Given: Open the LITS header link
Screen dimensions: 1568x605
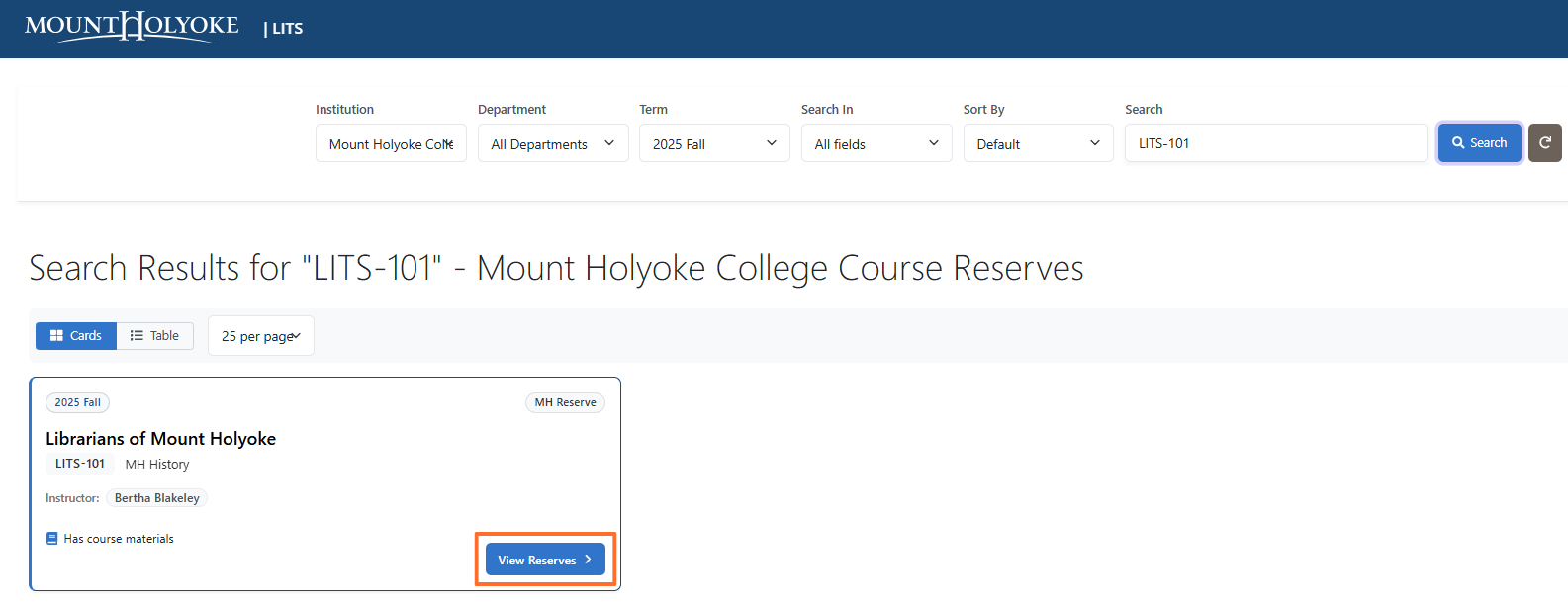Looking at the screenshot, I should 287,29.
